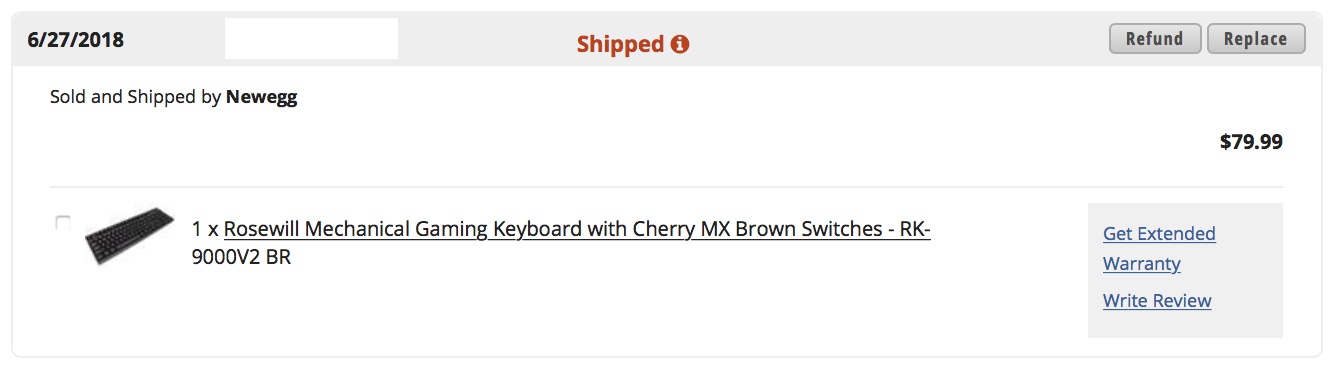Click the $79.99 order total
This screenshot has width=1334, height=366.
click(x=1251, y=142)
